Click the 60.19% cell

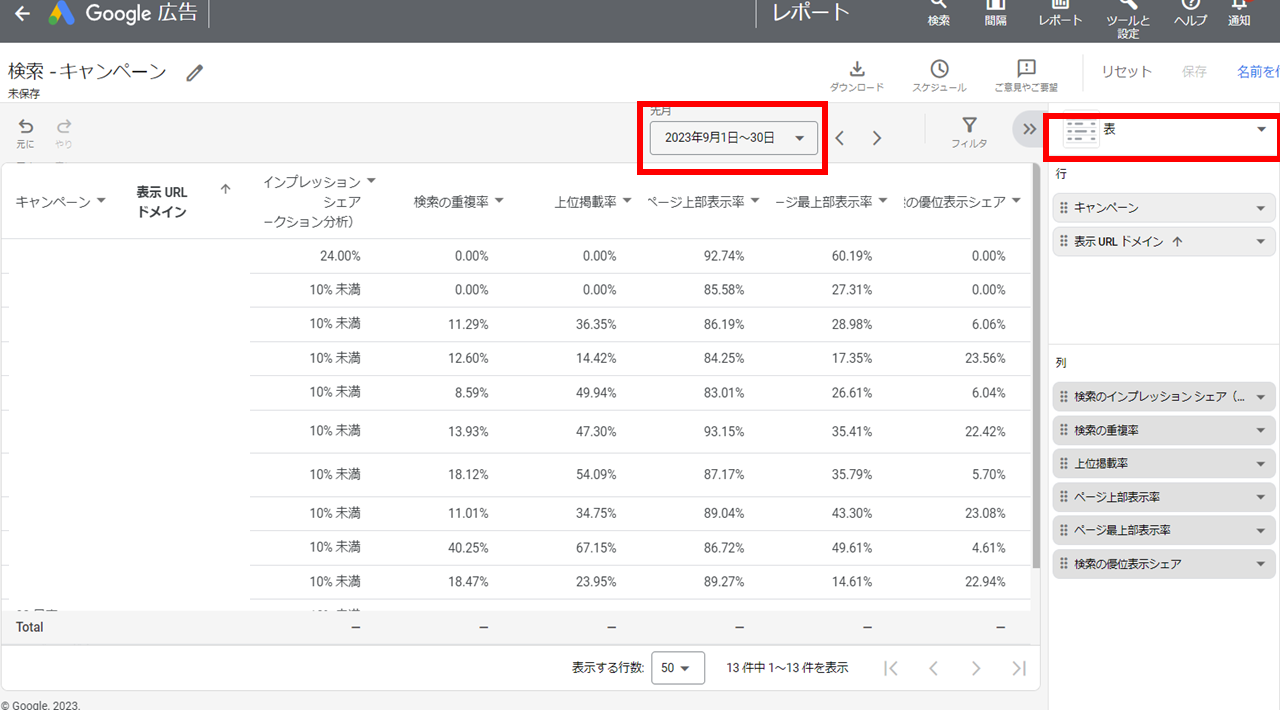[x=852, y=256]
